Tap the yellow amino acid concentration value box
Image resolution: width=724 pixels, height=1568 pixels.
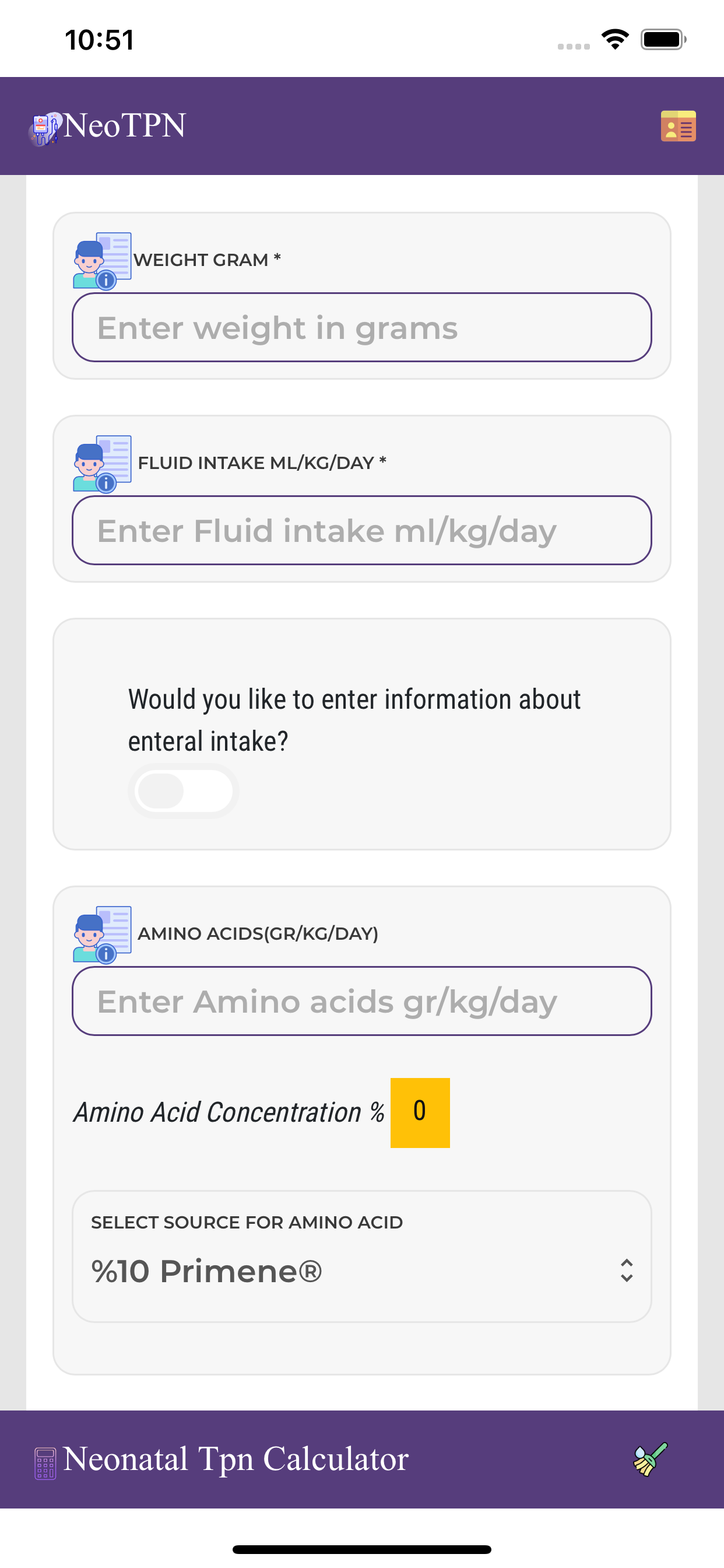[420, 1112]
